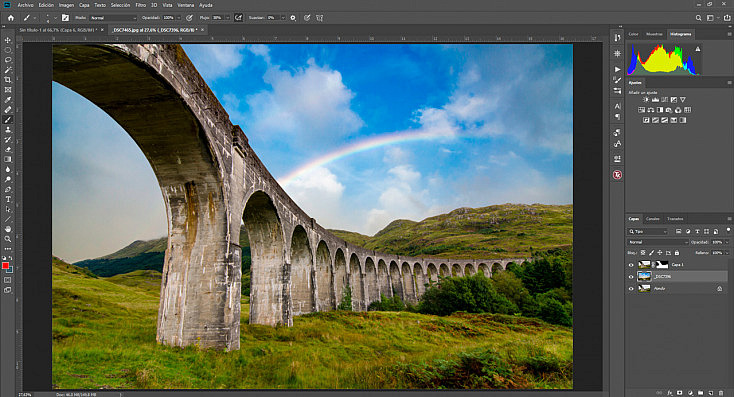Add a Black & White adjustment
This screenshot has height=397, width=734.
tap(660, 110)
